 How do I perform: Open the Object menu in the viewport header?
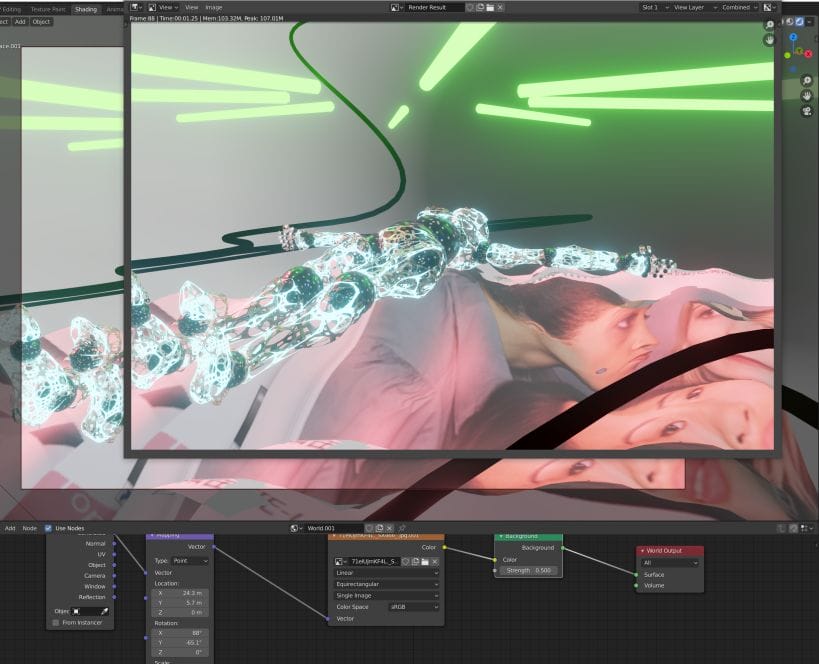pyautogui.click(x=41, y=21)
